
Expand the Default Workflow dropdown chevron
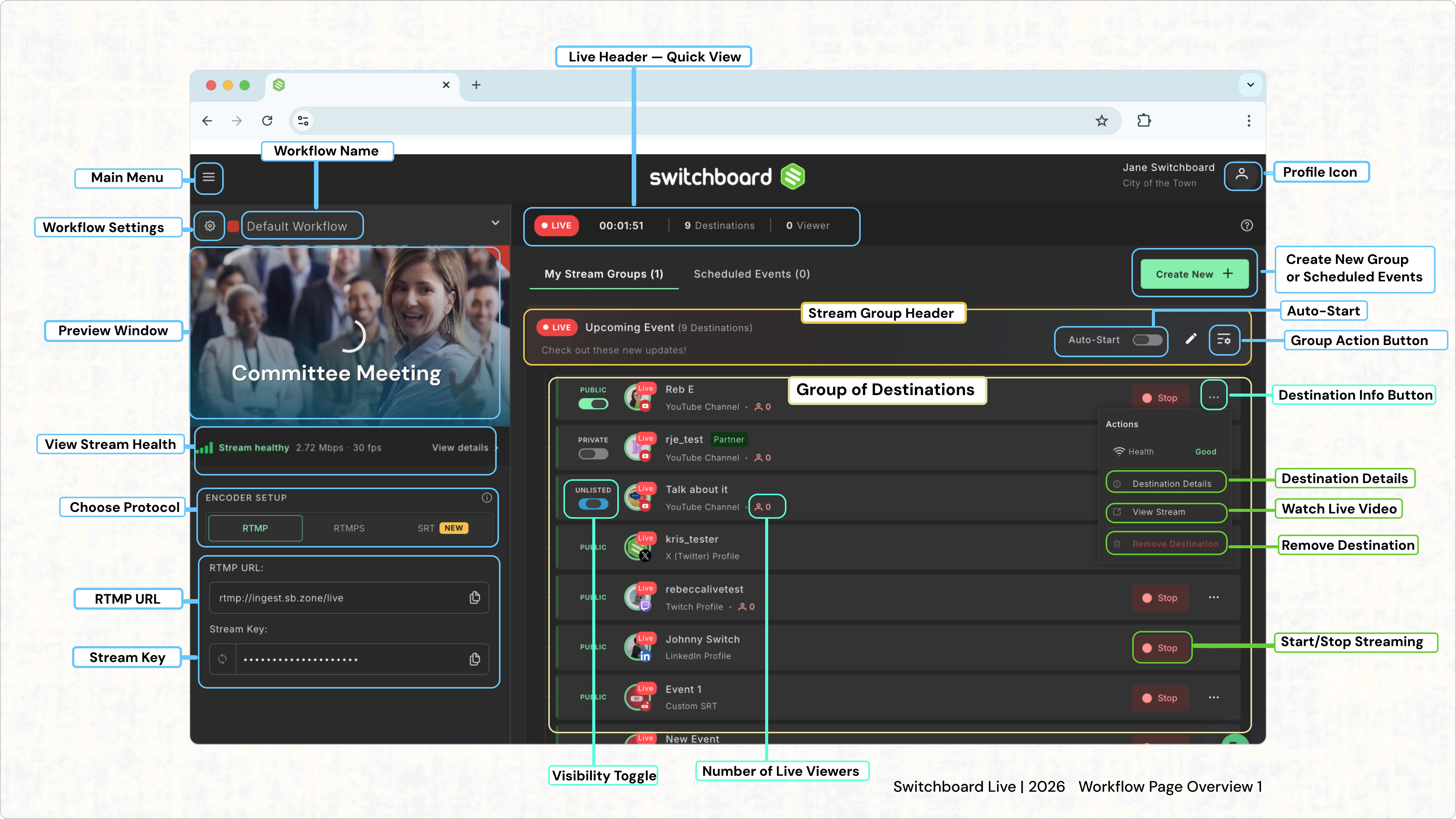click(495, 223)
